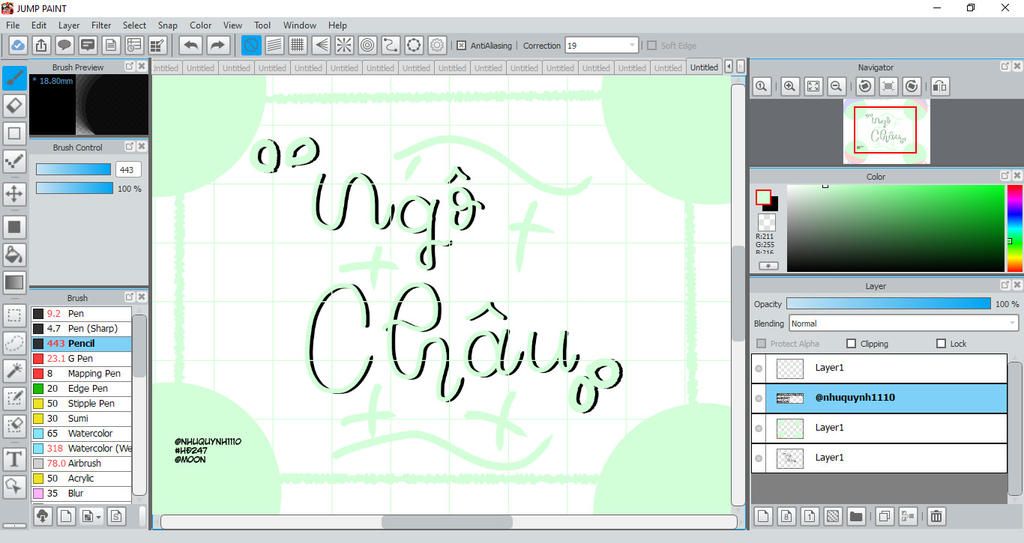Screen dimensions: 1024x543
Task: Choose the Airbrush brush
Action: tap(81, 463)
